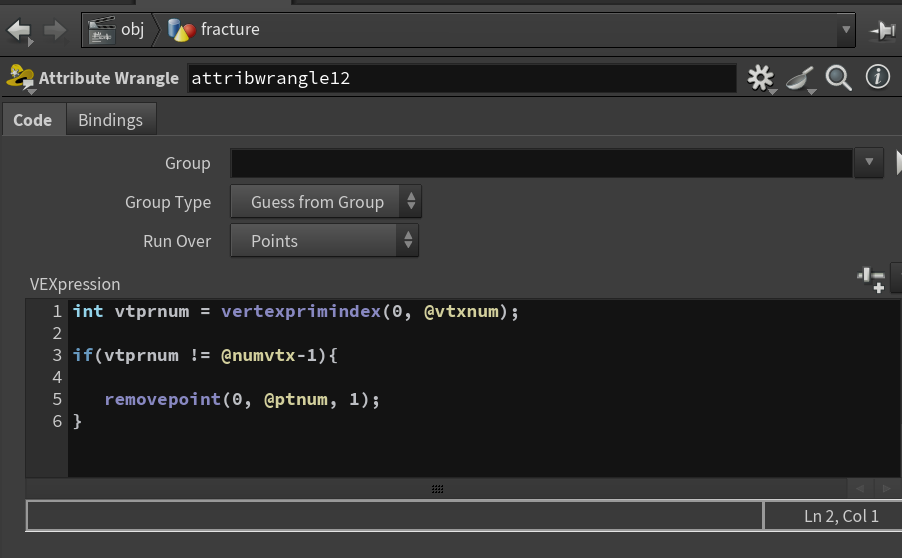The height and width of the screenshot is (558, 902).
Task: Click the attribwrangle12 node name field
Action: (462, 78)
